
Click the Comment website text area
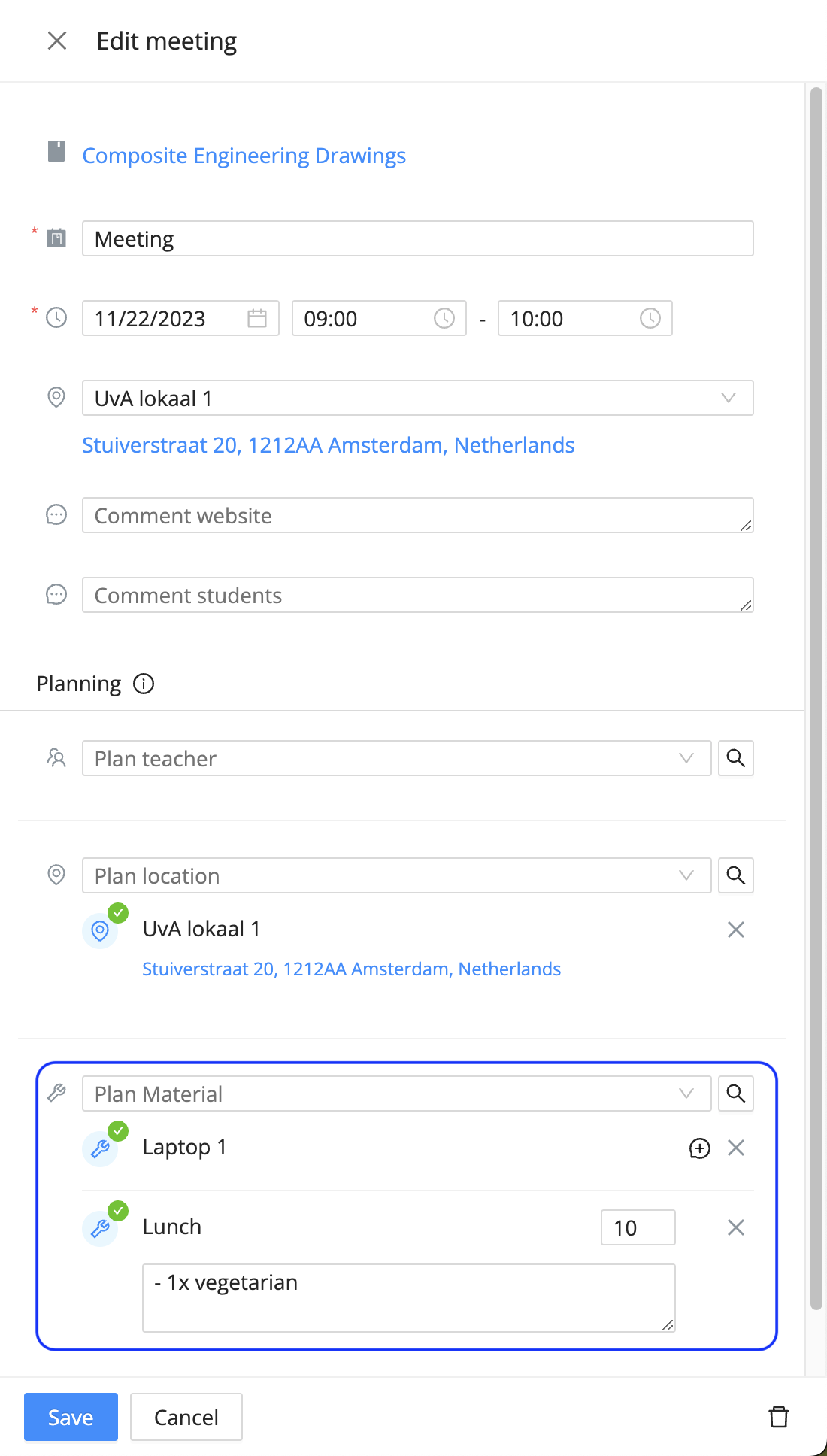(x=418, y=515)
